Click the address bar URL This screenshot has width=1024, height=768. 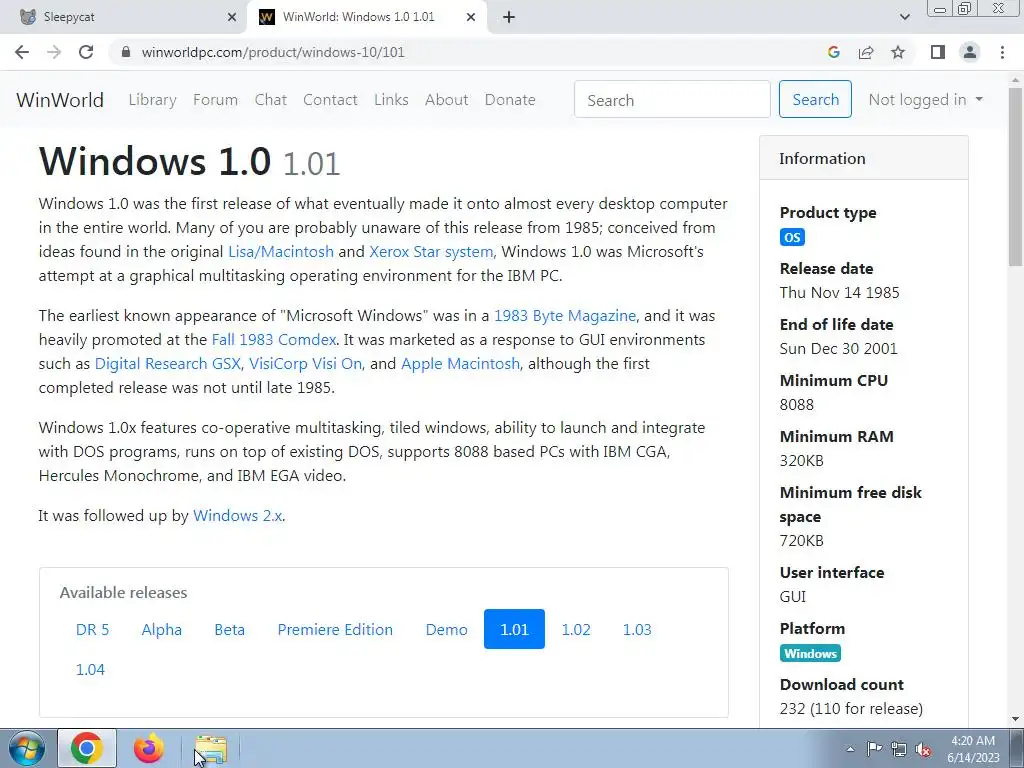click(273, 52)
